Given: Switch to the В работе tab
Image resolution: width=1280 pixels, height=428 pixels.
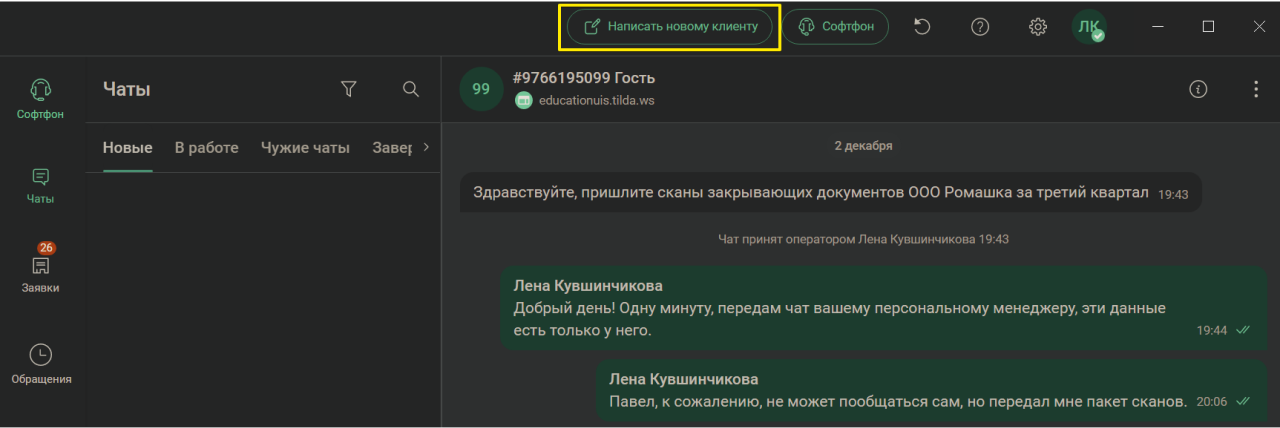Looking at the screenshot, I should (x=206, y=148).
